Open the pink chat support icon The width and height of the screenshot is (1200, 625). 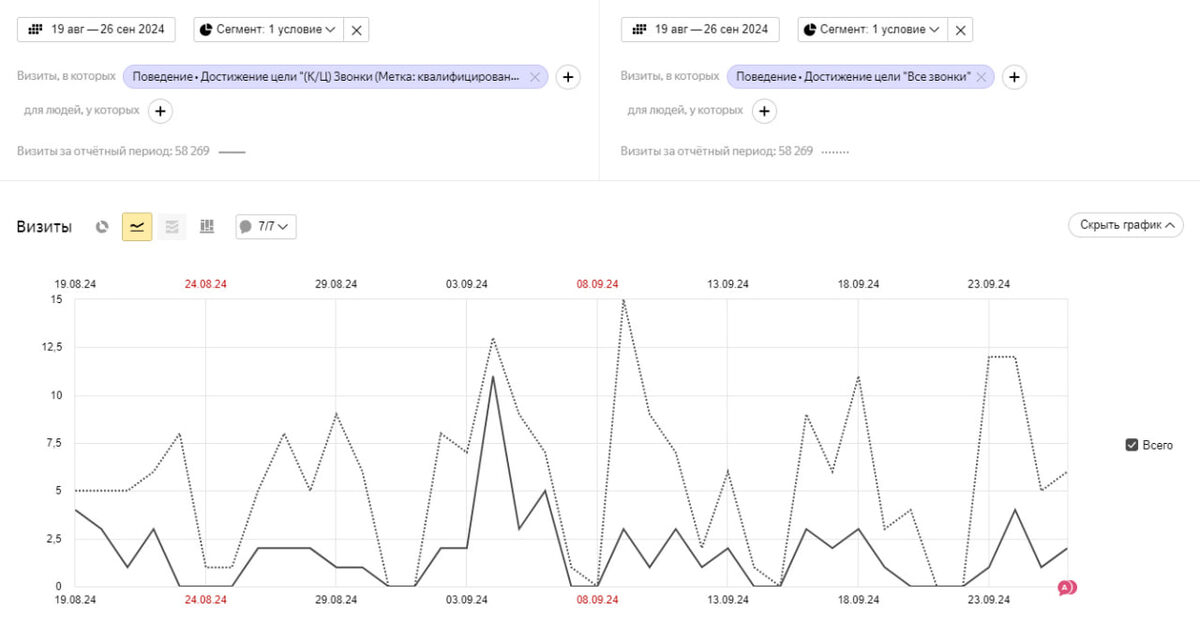pyautogui.click(x=1067, y=588)
